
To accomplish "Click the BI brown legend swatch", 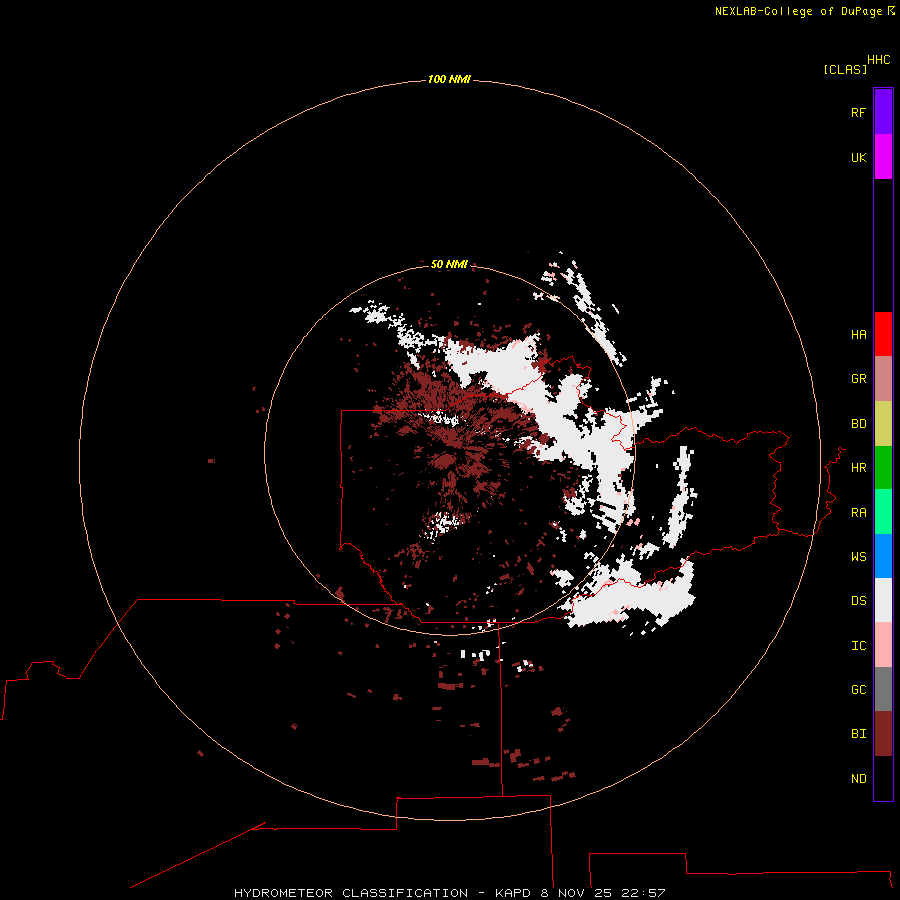I will pos(883,734).
